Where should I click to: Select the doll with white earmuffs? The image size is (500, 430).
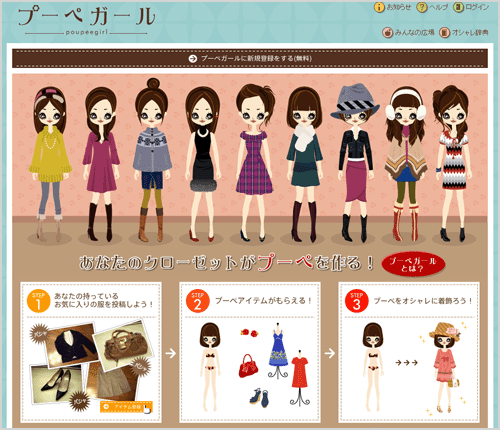(406, 163)
